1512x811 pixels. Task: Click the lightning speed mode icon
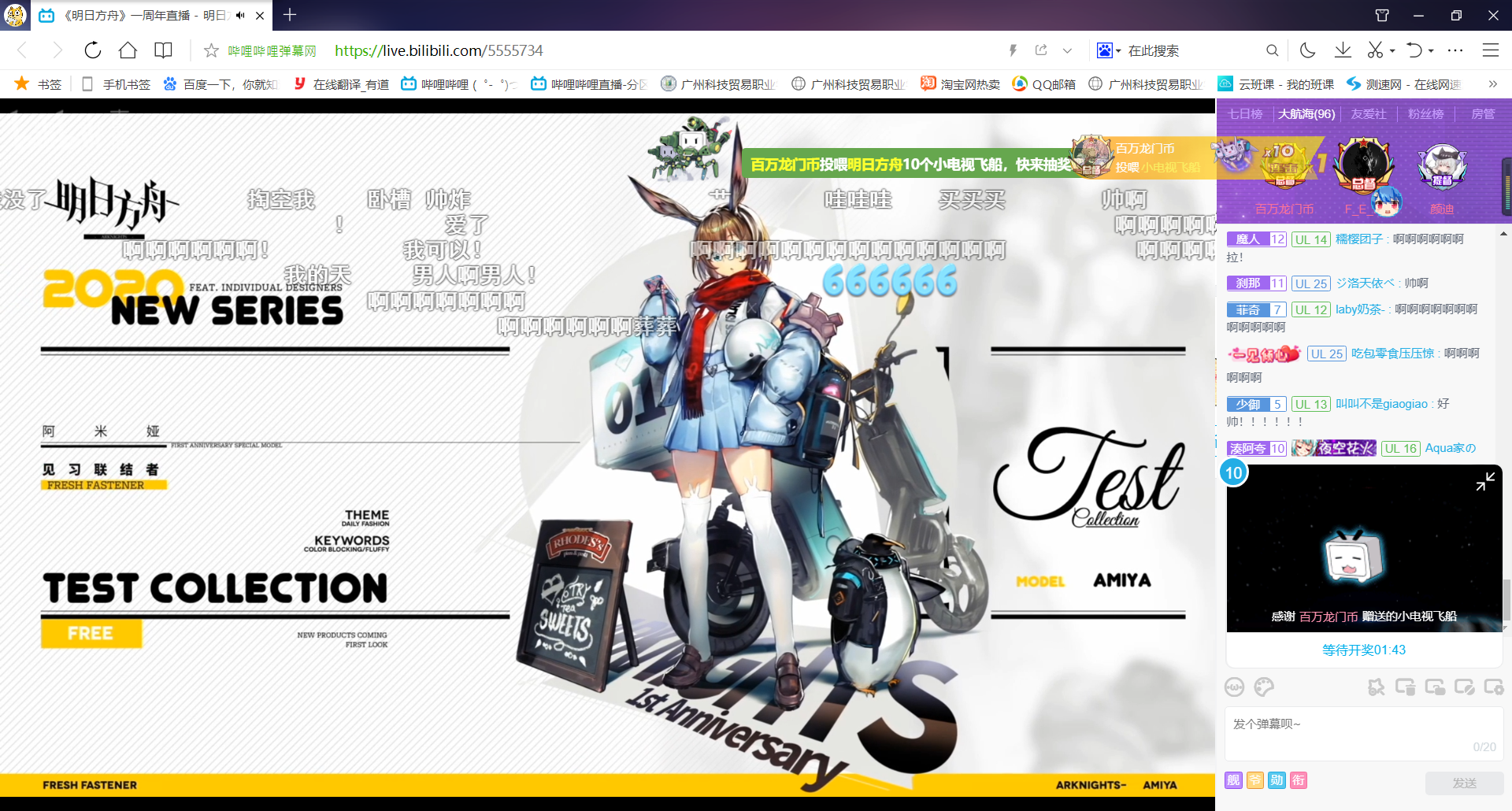pos(1013,50)
